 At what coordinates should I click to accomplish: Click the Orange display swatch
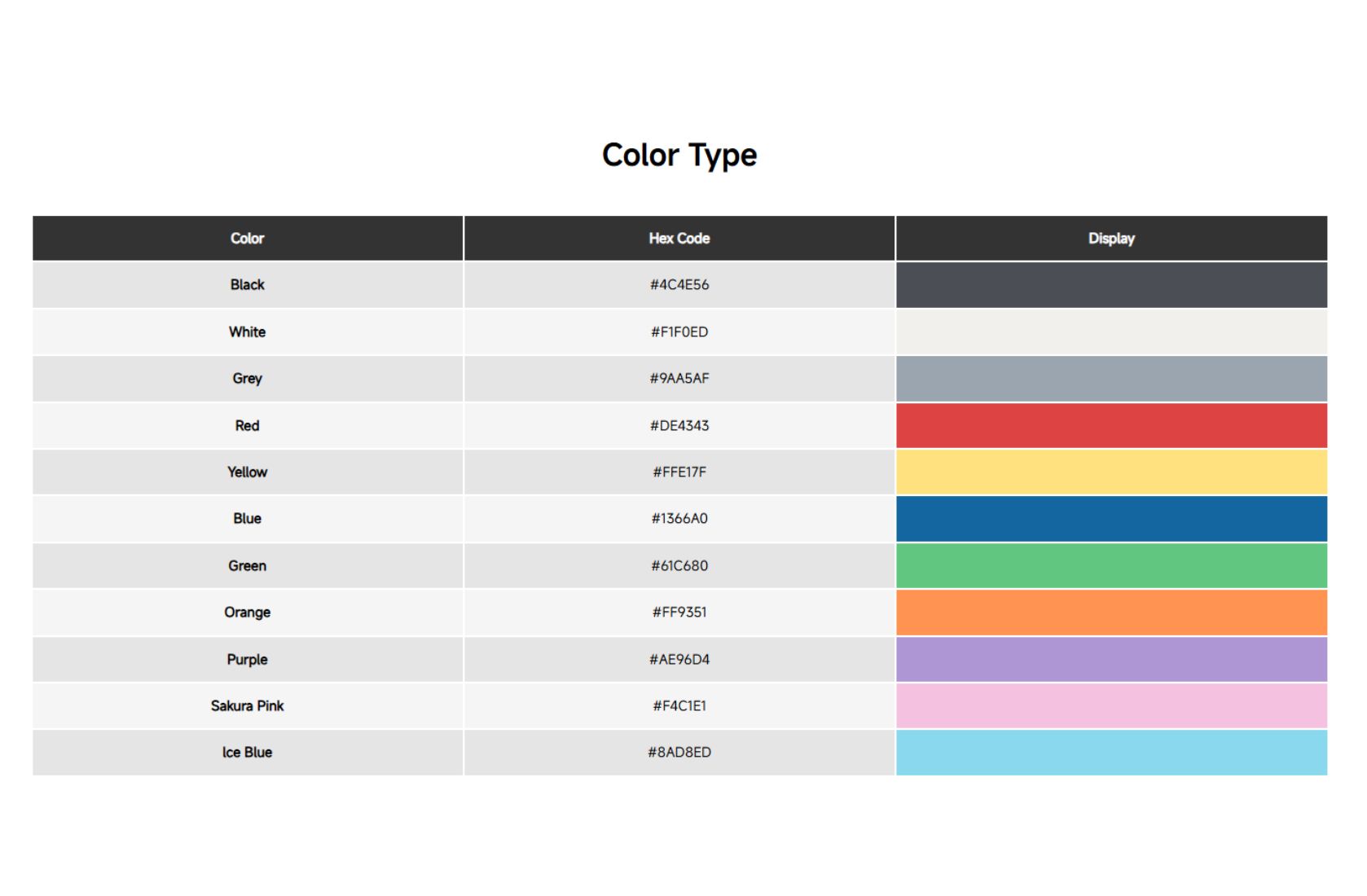1110,613
